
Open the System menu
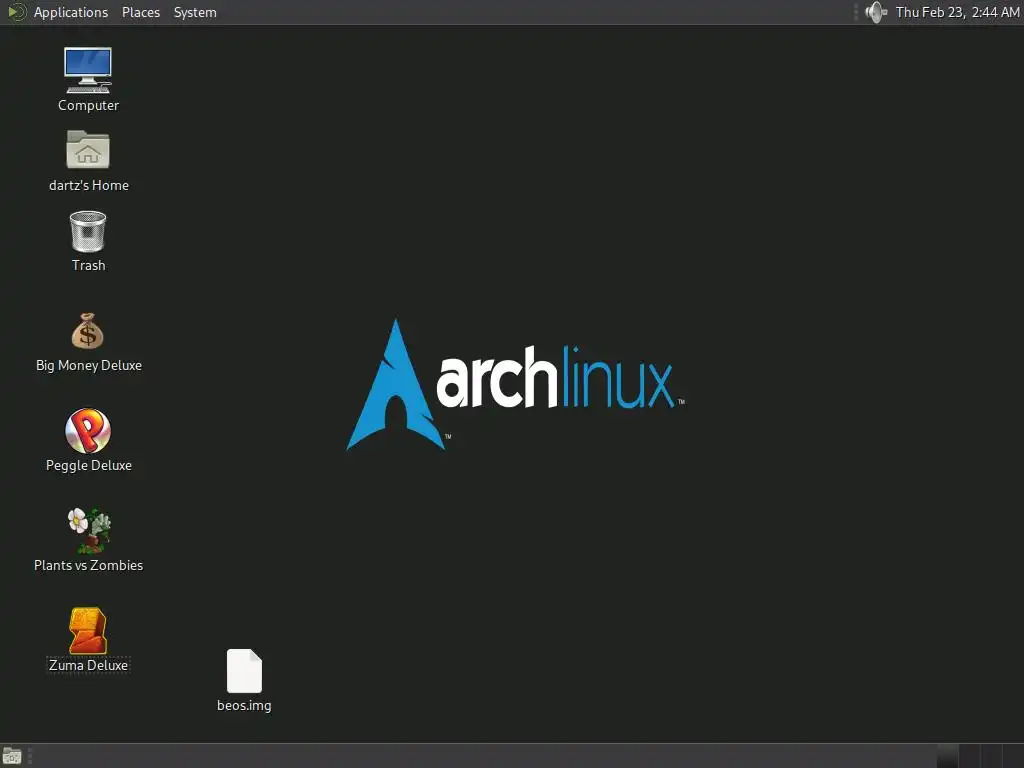click(195, 12)
